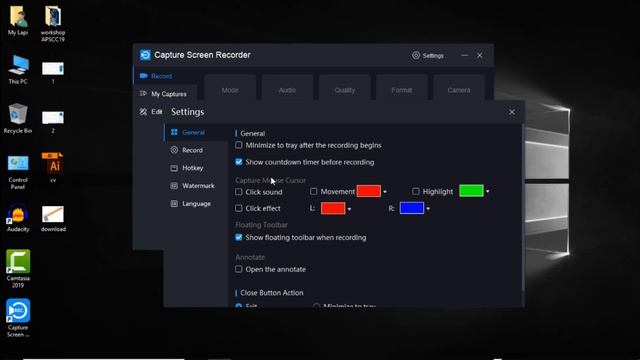This screenshot has width=640, height=360.
Task: Open the Settings label in title bar
Action: [433, 56]
